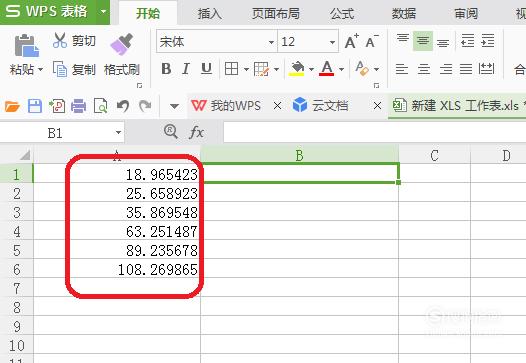Increase font size with A+ icon
Image resolution: width=526 pixels, height=363 pixels.
tap(352, 41)
